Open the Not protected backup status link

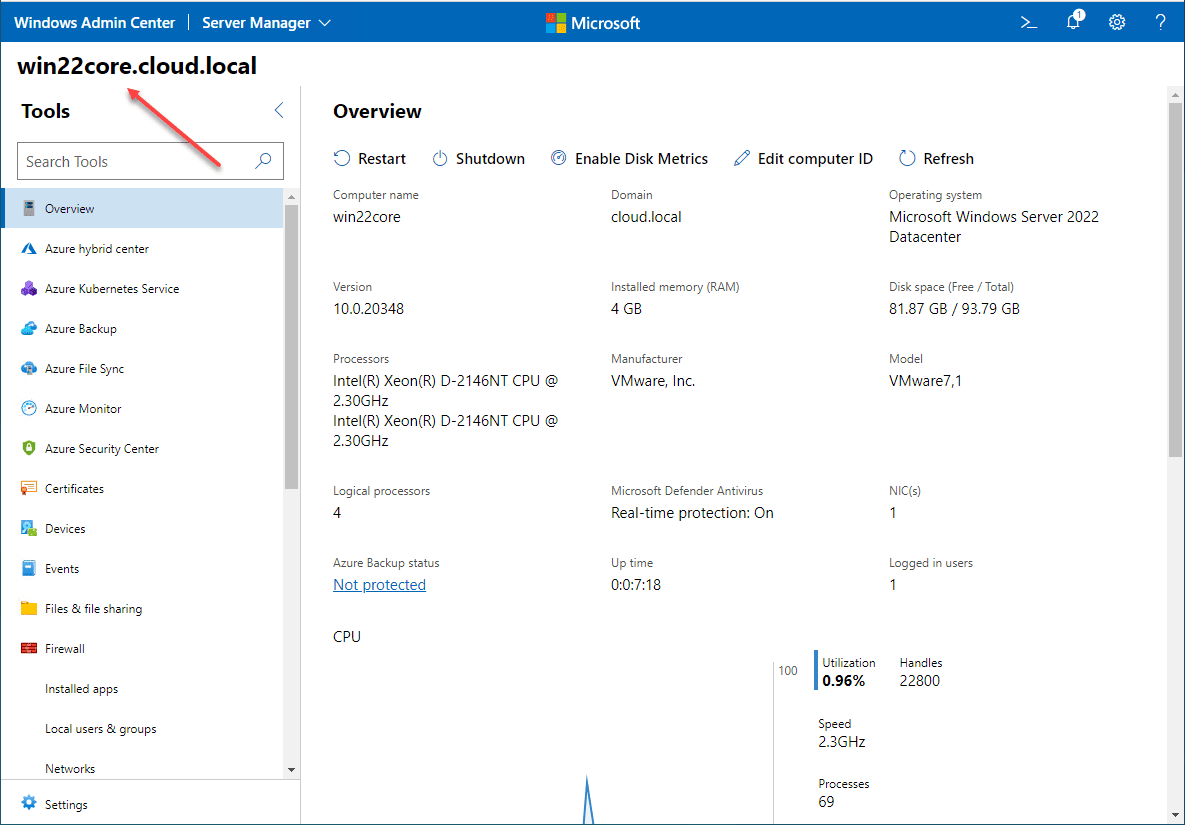coord(379,584)
